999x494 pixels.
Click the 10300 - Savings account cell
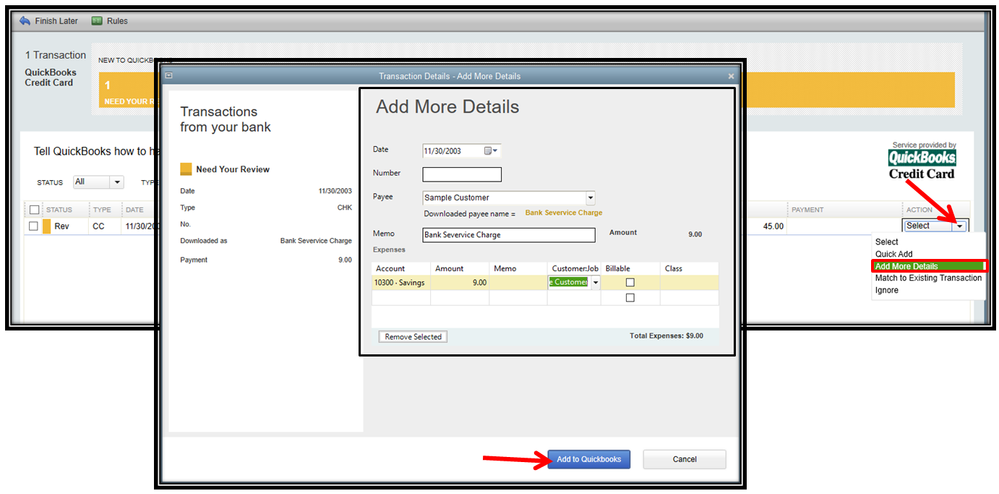point(401,282)
